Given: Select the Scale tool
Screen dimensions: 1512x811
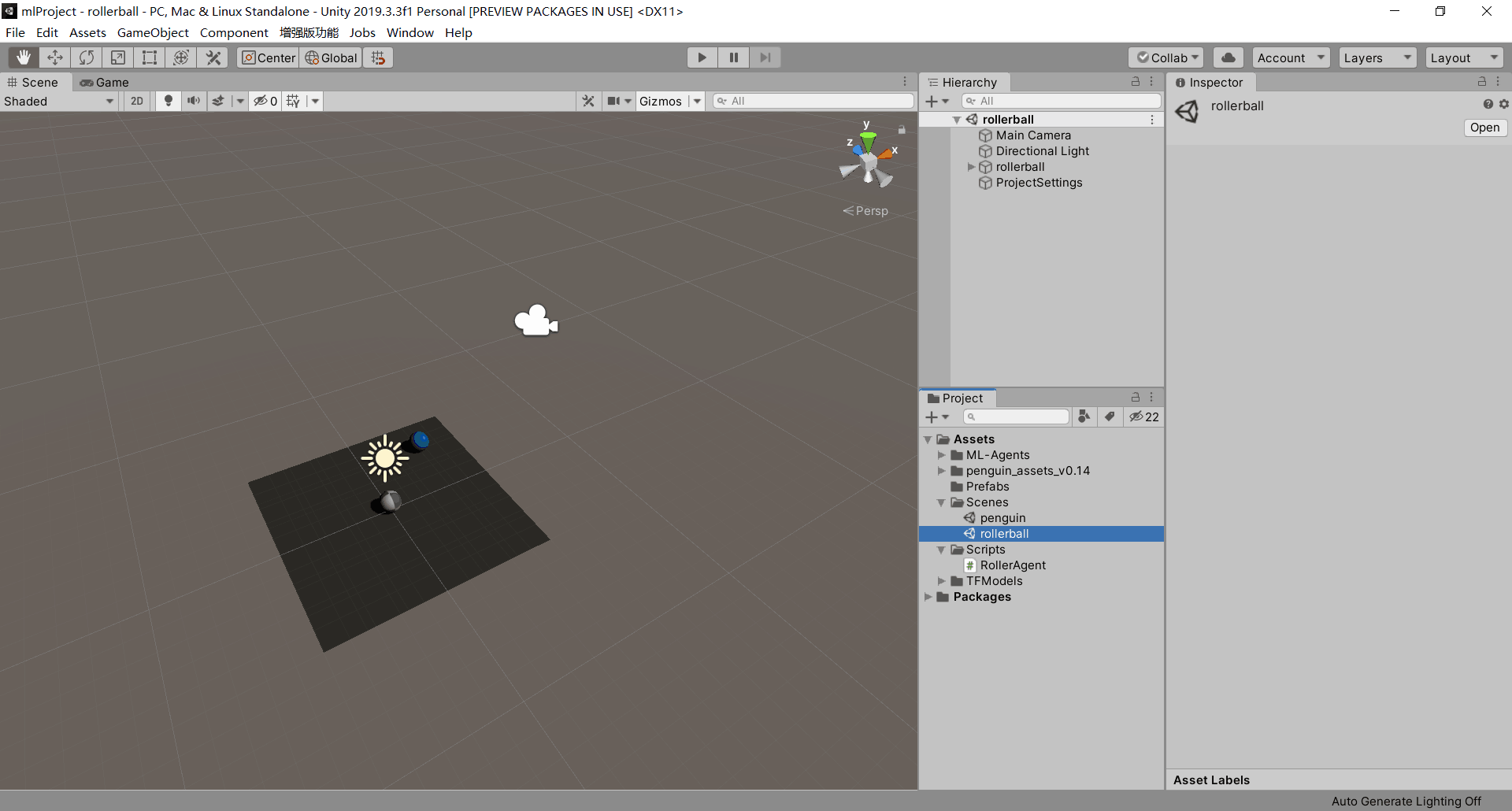Looking at the screenshot, I should [x=118, y=57].
